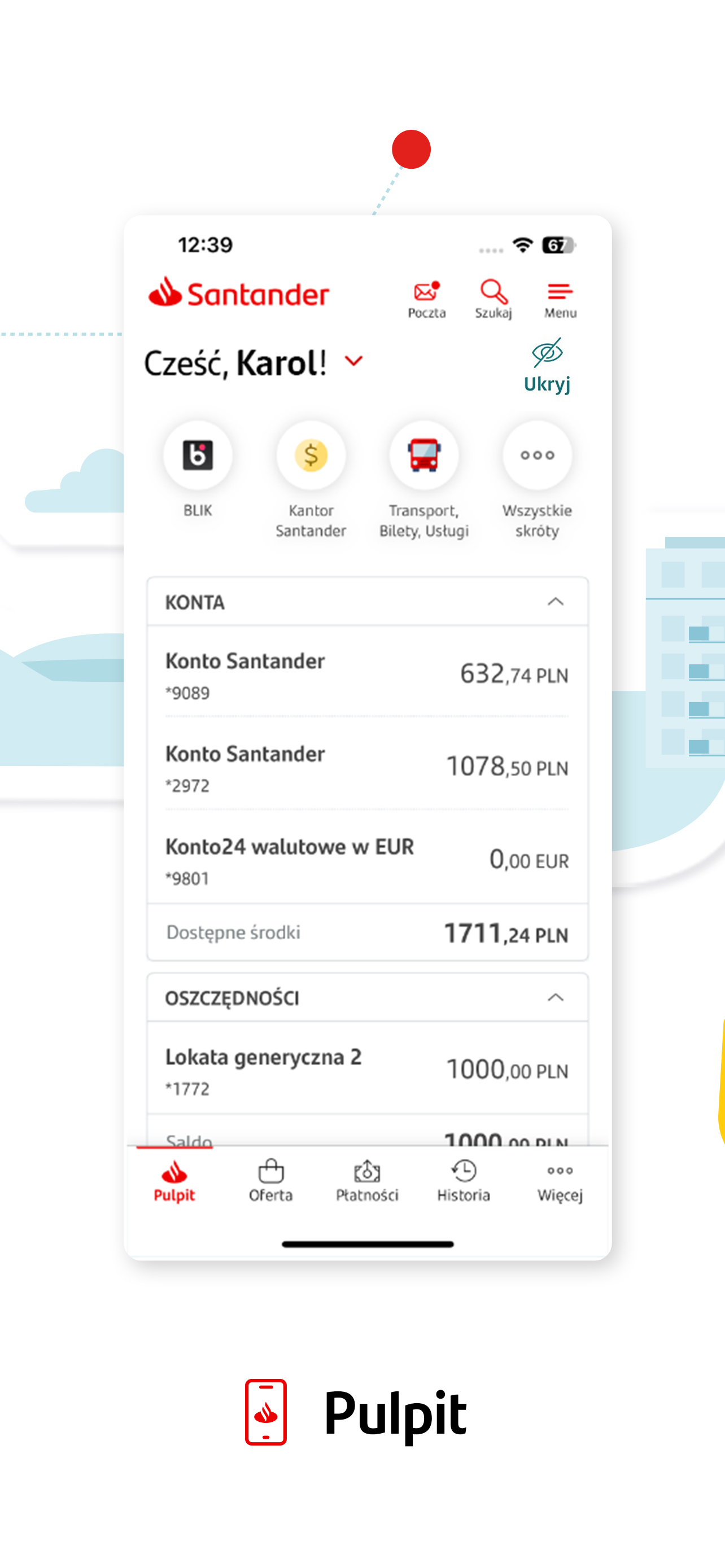Tap the Wi-Fi status icon

click(523, 245)
